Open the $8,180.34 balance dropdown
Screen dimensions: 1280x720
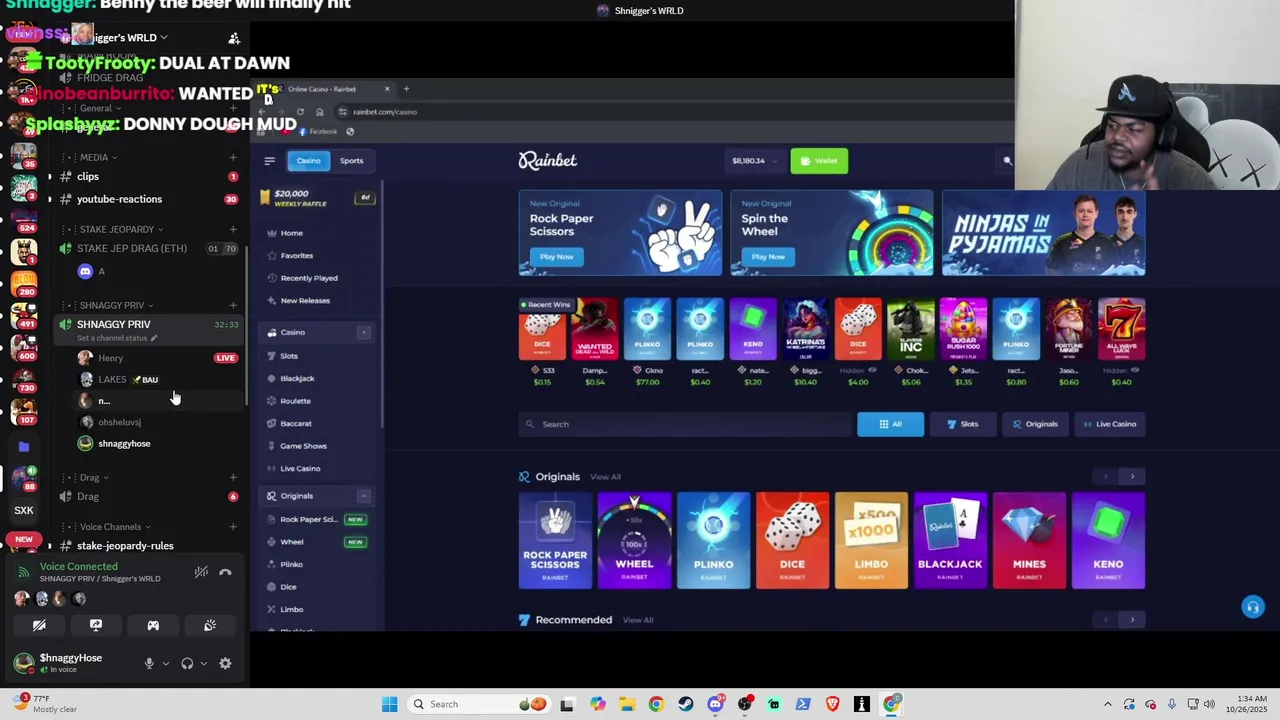pos(754,161)
